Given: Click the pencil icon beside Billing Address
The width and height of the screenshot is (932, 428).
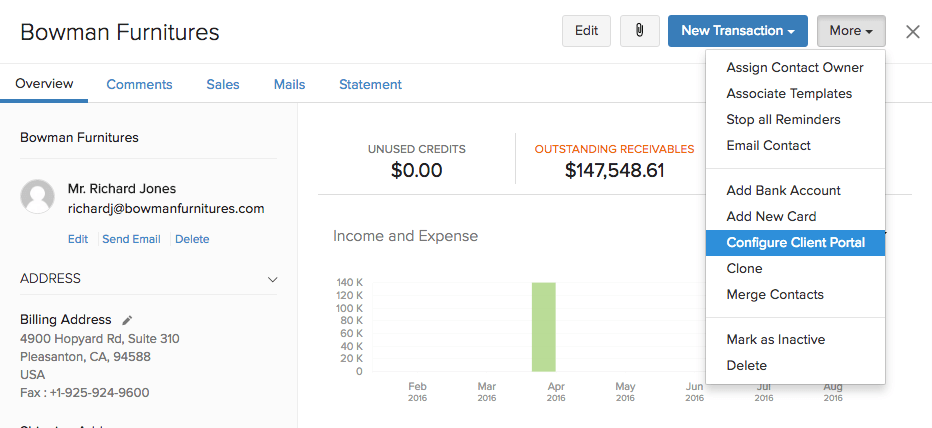Looking at the screenshot, I should tap(127, 320).
